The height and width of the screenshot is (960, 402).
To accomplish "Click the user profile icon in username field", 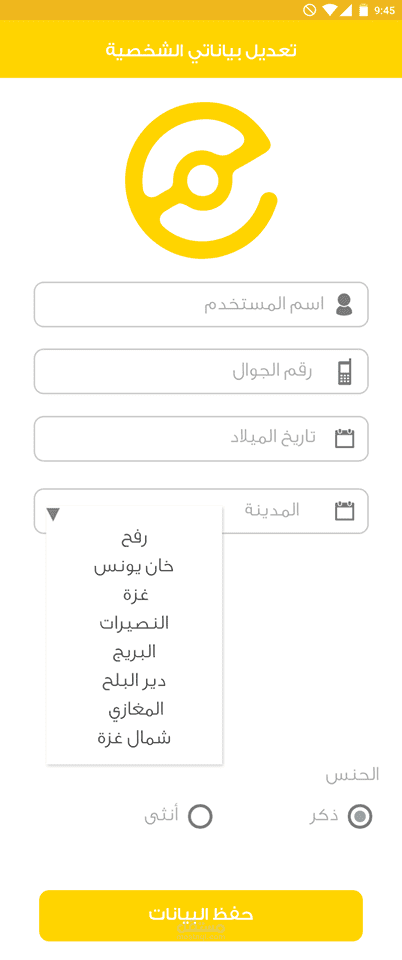I will [x=344, y=304].
